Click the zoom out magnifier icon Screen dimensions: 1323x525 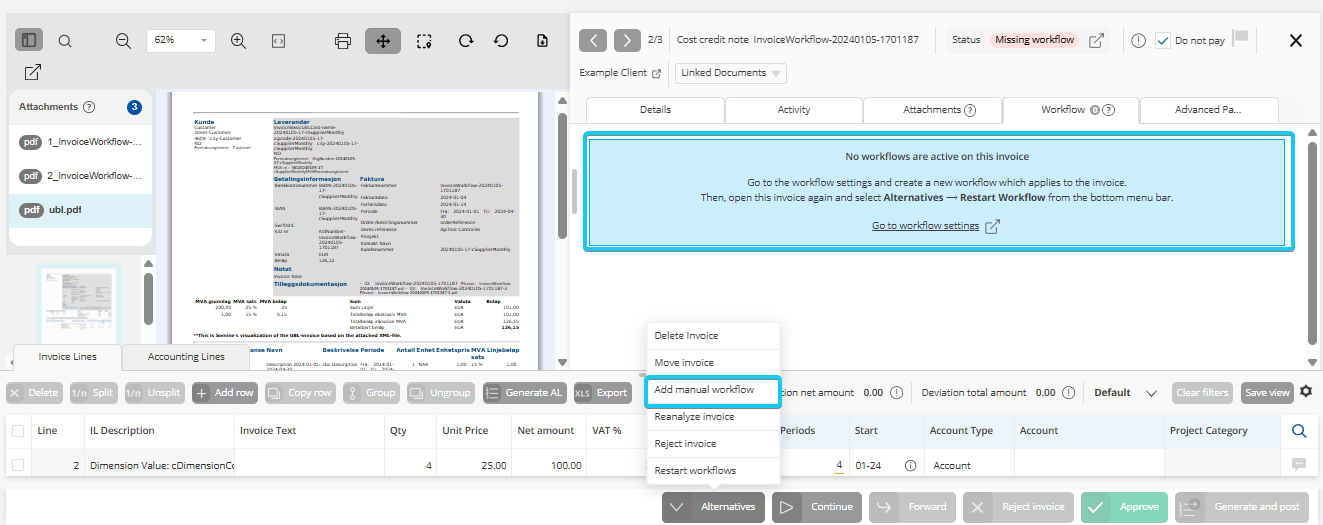[123, 41]
